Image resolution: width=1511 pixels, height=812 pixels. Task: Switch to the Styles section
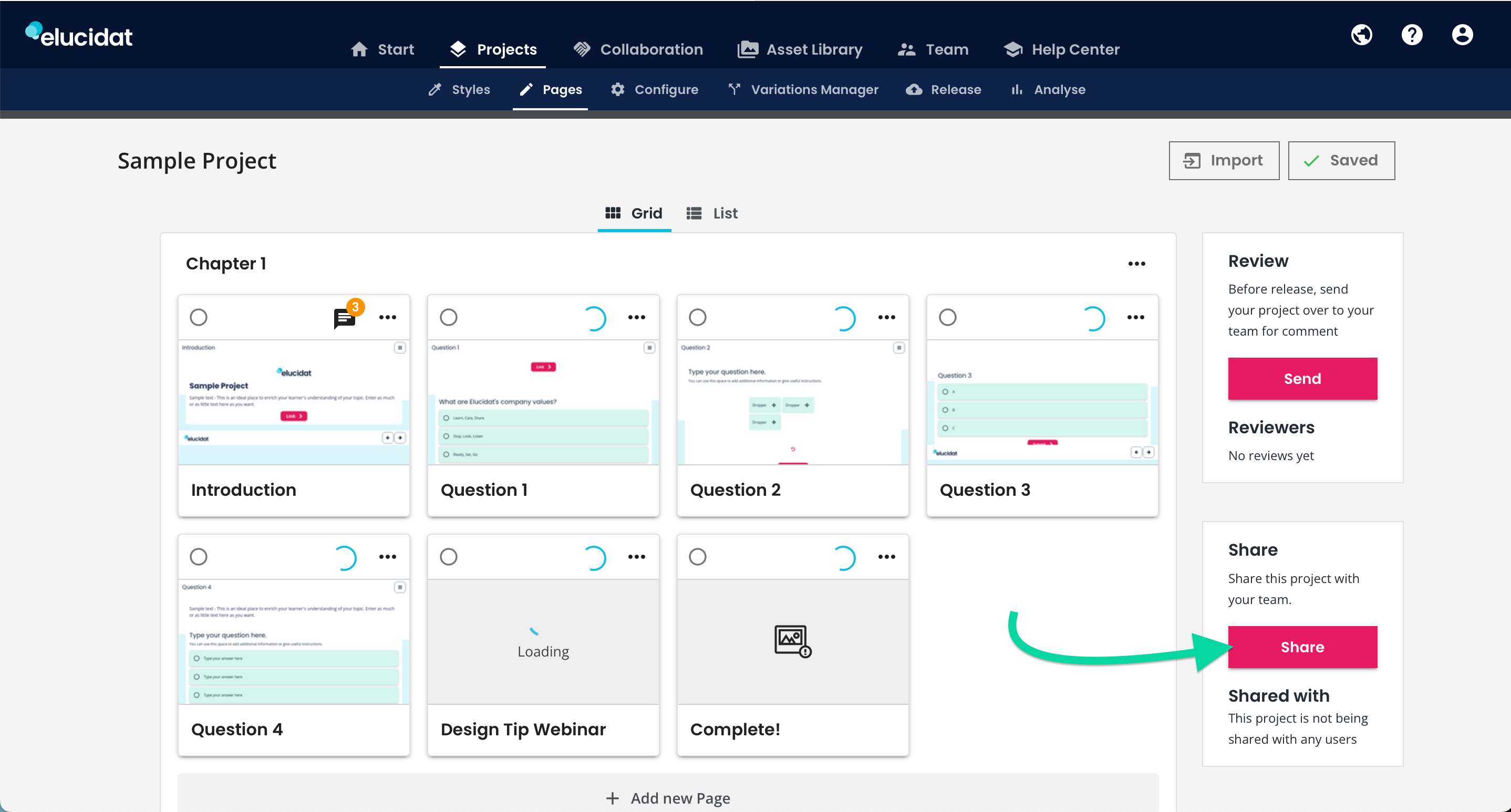point(459,90)
